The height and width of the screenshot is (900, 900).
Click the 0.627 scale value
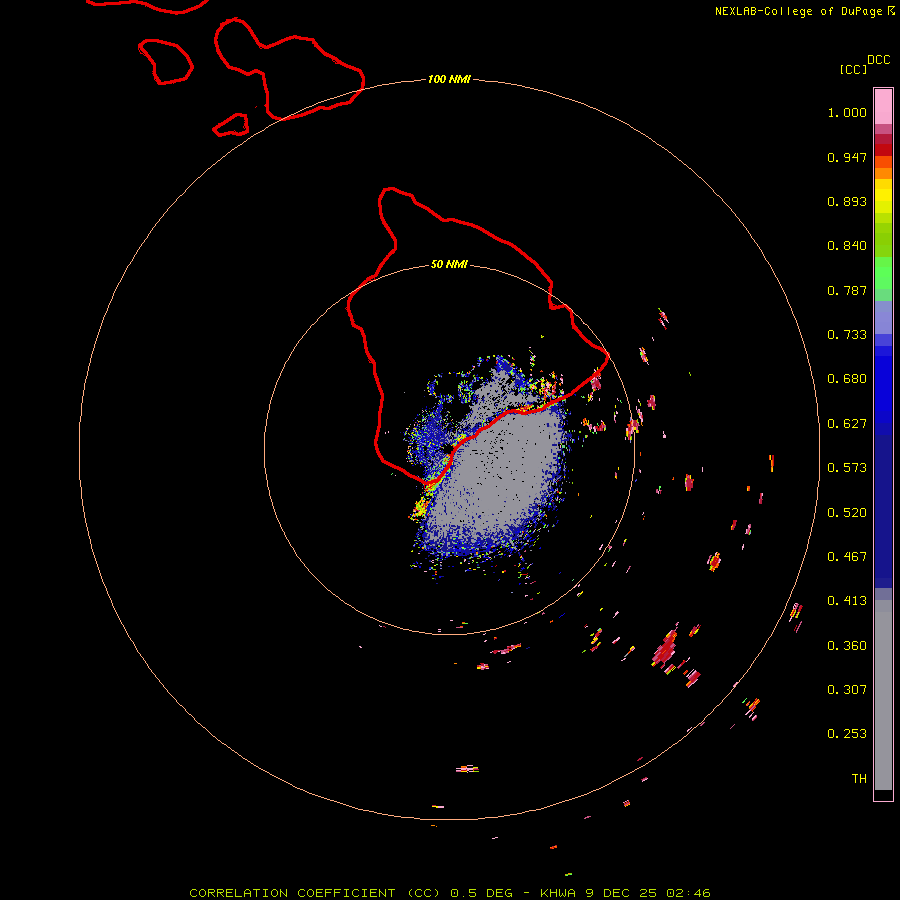coord(847,424)
